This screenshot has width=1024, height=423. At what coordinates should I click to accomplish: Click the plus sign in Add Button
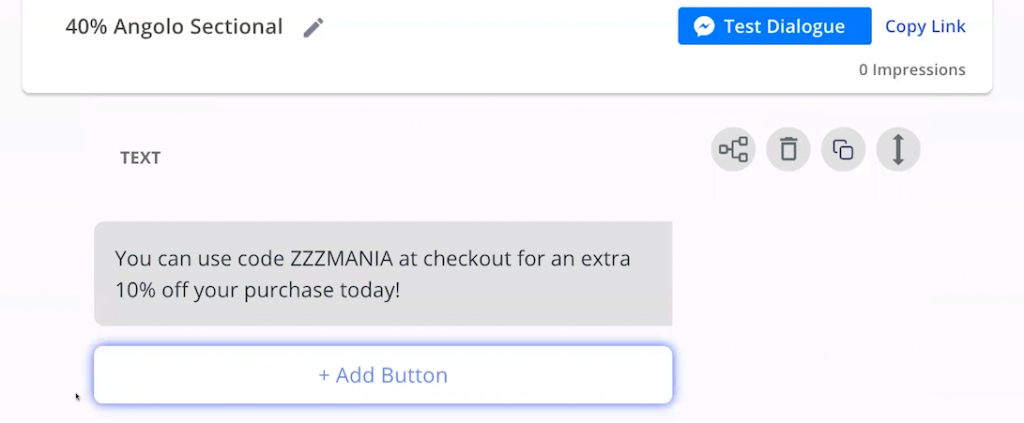pos(324,376)
